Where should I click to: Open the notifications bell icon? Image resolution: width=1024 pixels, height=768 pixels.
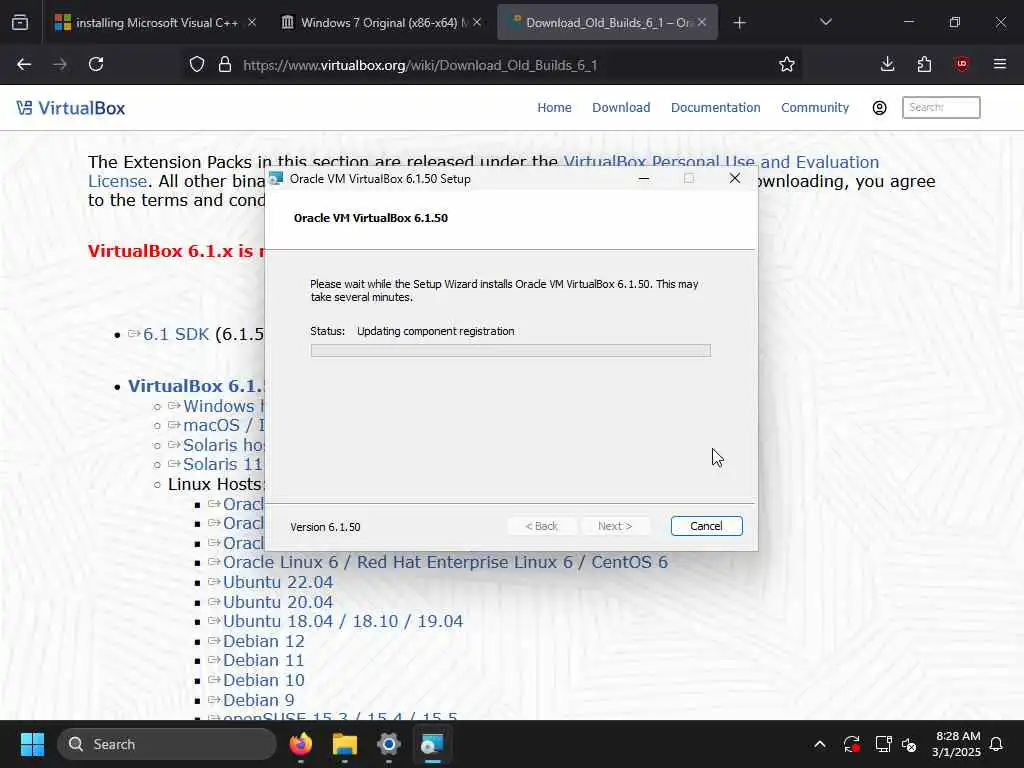(996, 744)
